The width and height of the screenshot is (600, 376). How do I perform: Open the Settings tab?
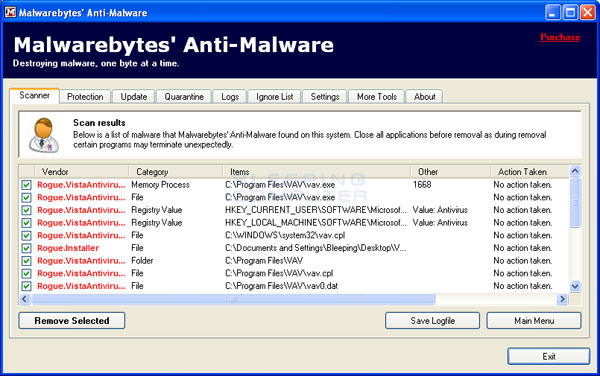click(324, 97)
